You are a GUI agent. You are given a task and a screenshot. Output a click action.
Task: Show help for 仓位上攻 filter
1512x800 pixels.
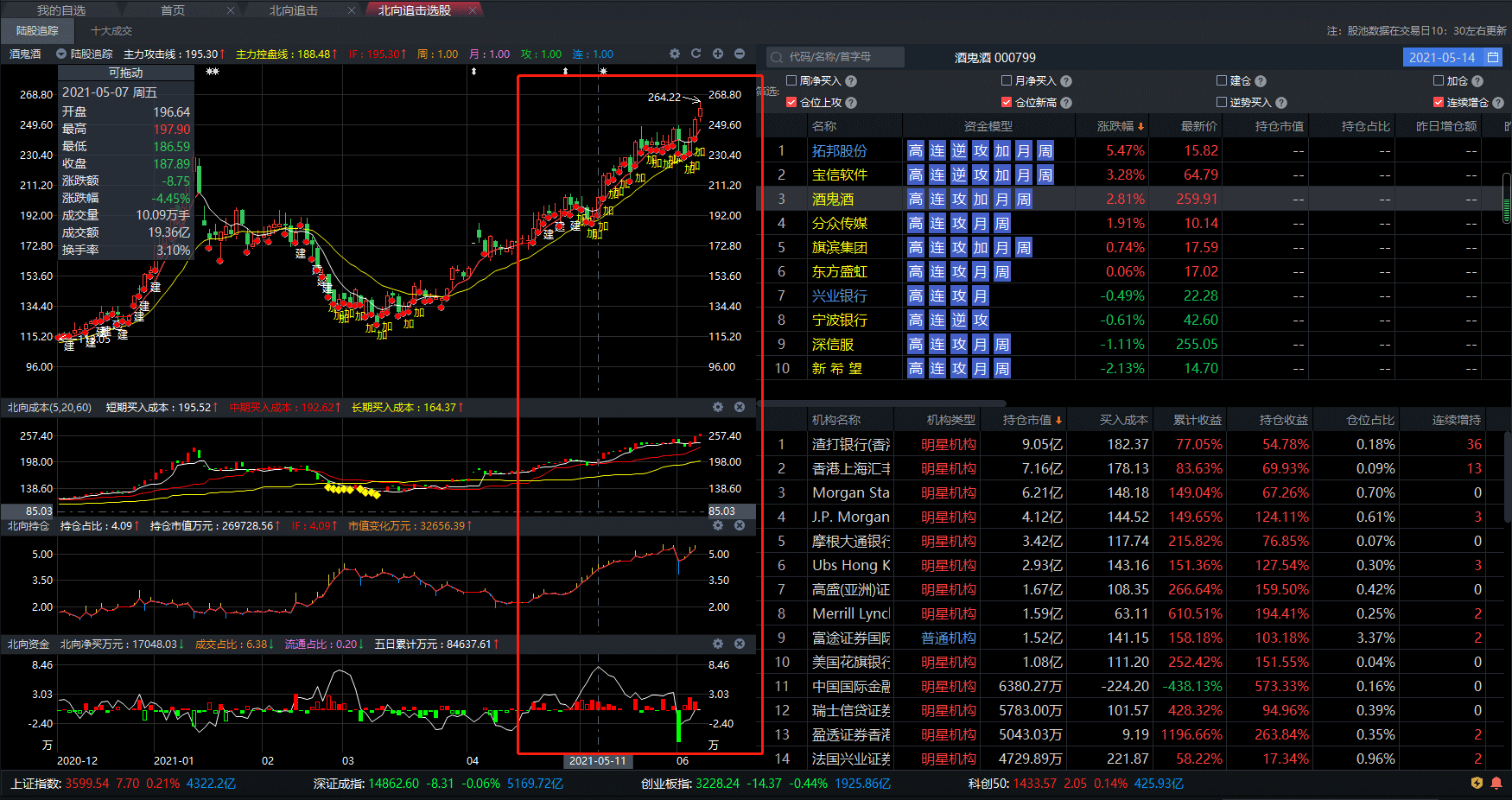[851, 103]
